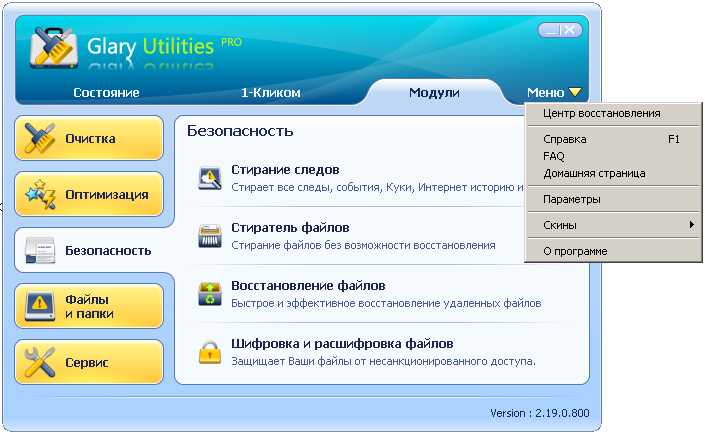Click the stars and lightning Оптимизация icon
Image resolution: width=705 pixels, height=435 pixels.
pos(40,194)
